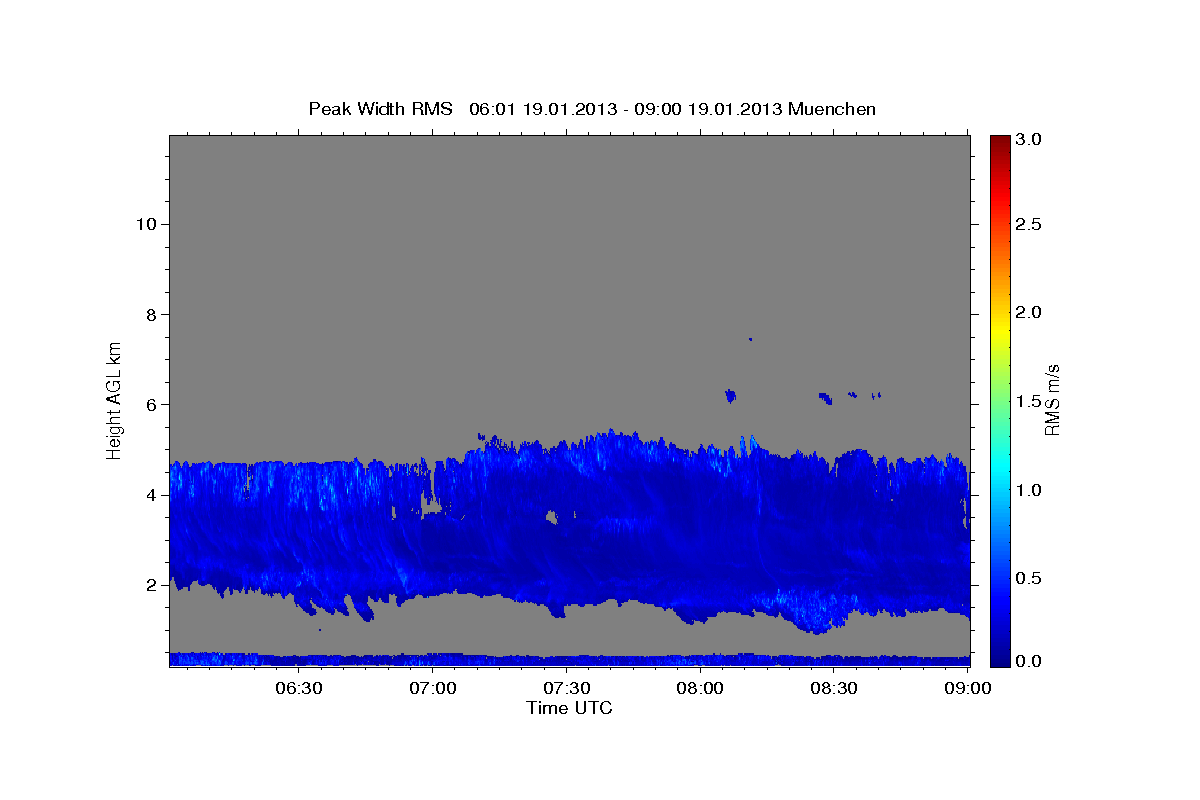
Task: Click the colorbar label '1.0'
Action: pyautogui.click(x=1030, y=490)
